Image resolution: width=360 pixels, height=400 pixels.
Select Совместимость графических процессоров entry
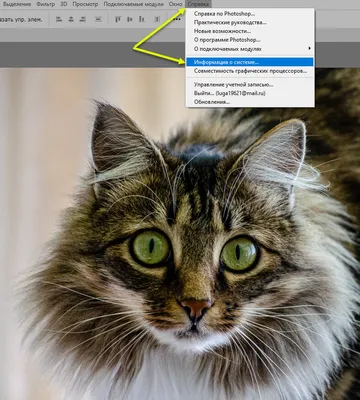(250, 71)
